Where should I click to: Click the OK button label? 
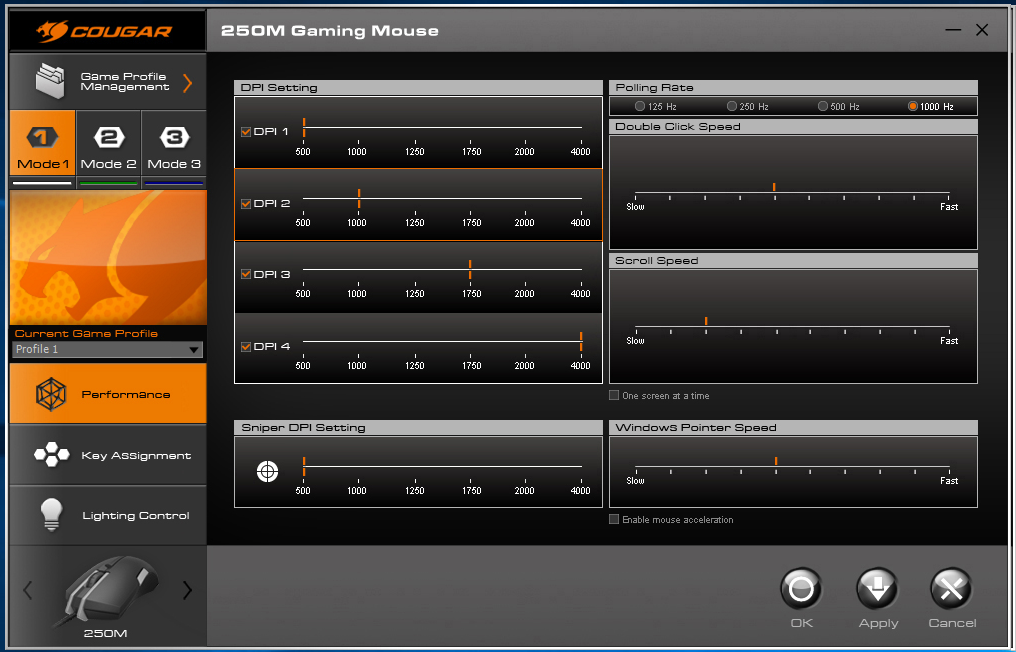[802, 623]
